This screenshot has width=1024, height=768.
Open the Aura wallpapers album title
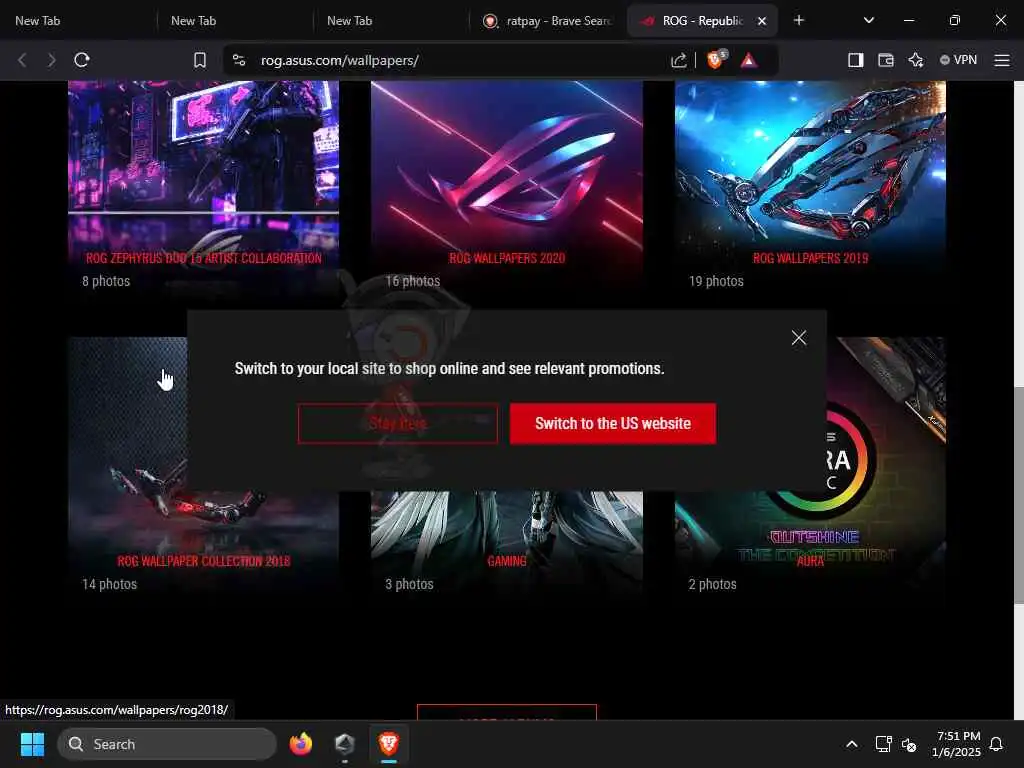click(810, 561)
